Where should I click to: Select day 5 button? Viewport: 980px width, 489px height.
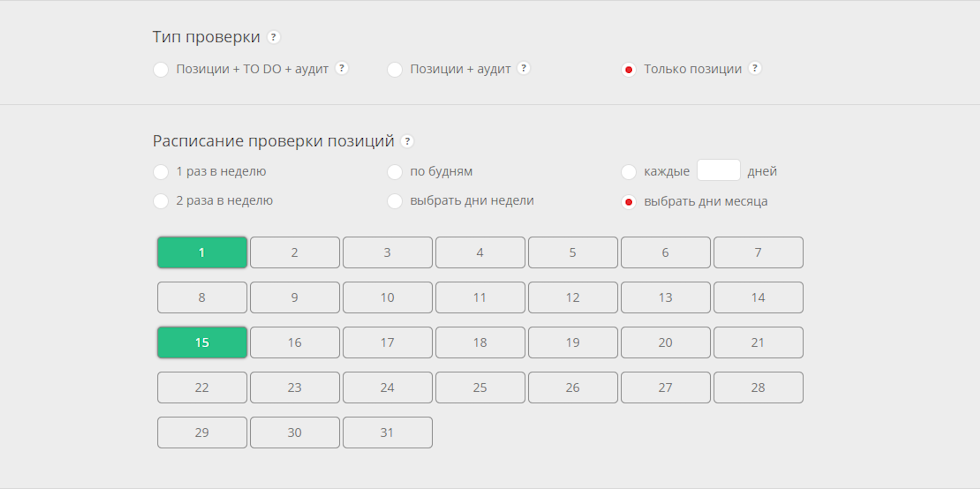(x=573, y=253)
